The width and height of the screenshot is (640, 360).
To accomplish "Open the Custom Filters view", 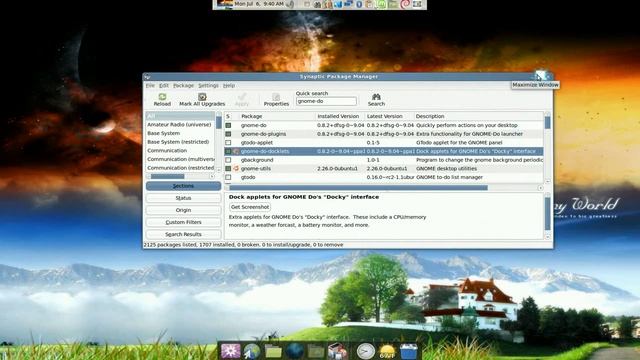I will pyautogui.click(x=183, y=222).
